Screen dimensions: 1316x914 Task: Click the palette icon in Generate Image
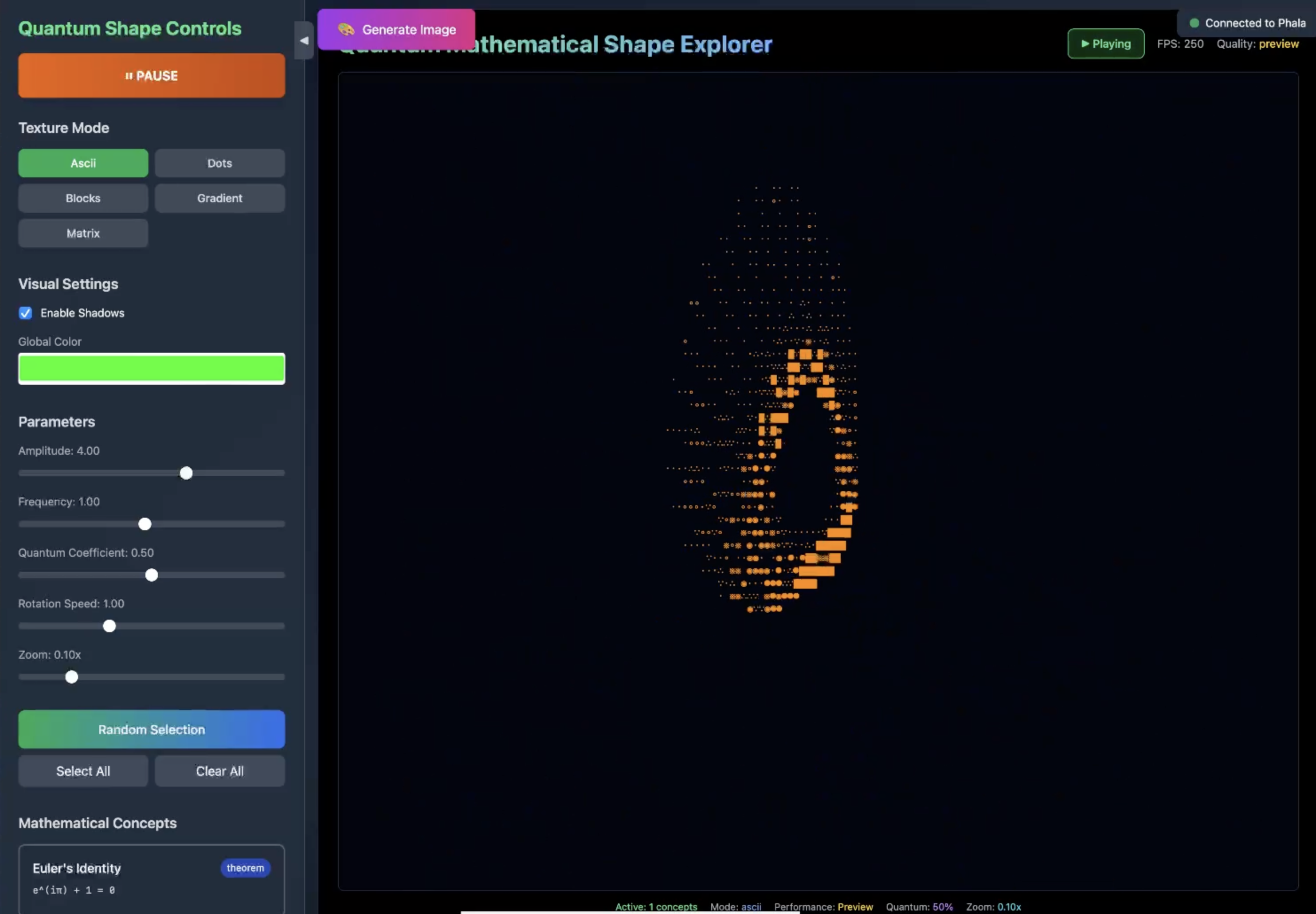pyautogui.click(x=345, y=29)
